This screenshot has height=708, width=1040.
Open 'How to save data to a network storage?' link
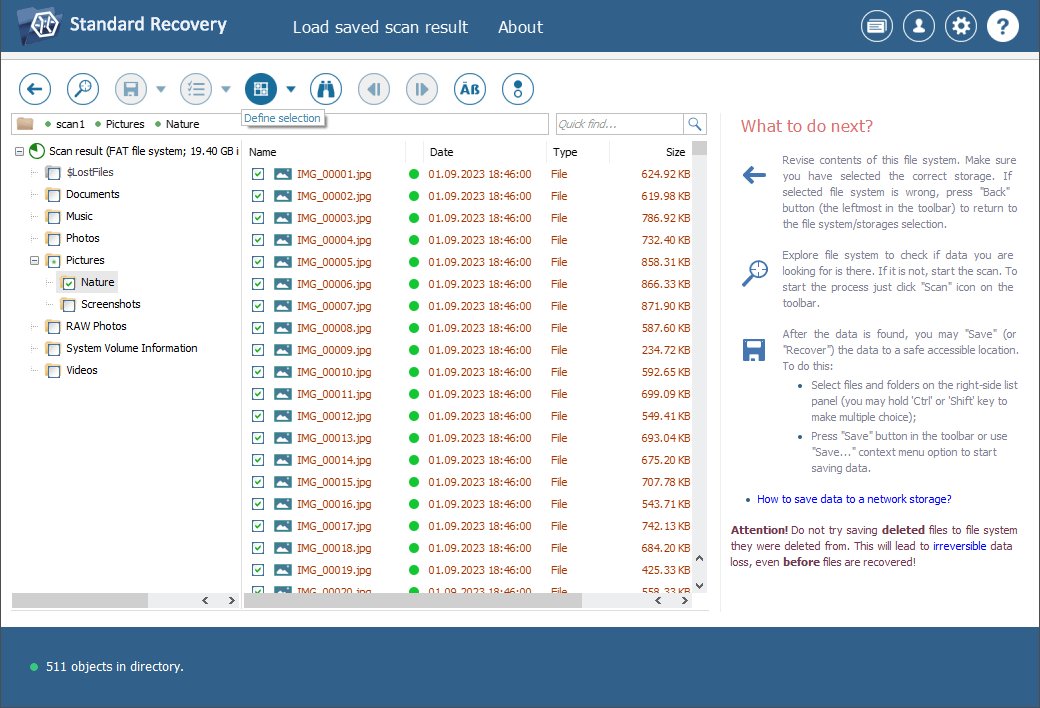click(854, 499)
